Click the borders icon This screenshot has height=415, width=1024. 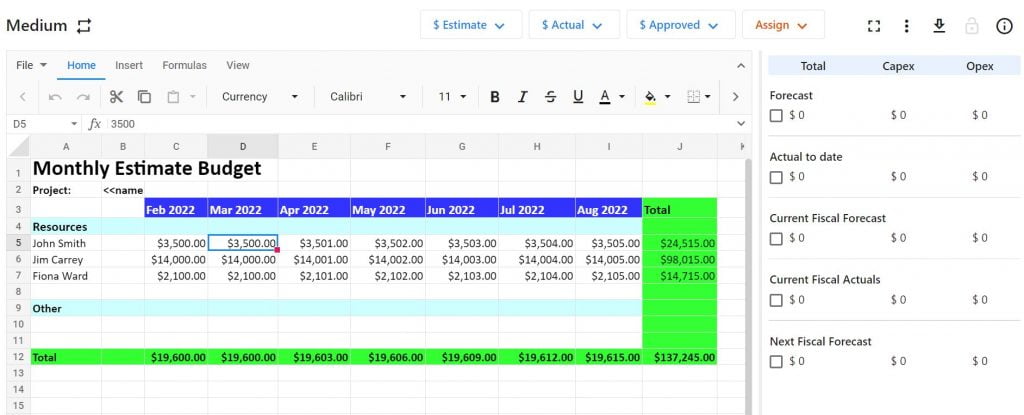(694, 97)
